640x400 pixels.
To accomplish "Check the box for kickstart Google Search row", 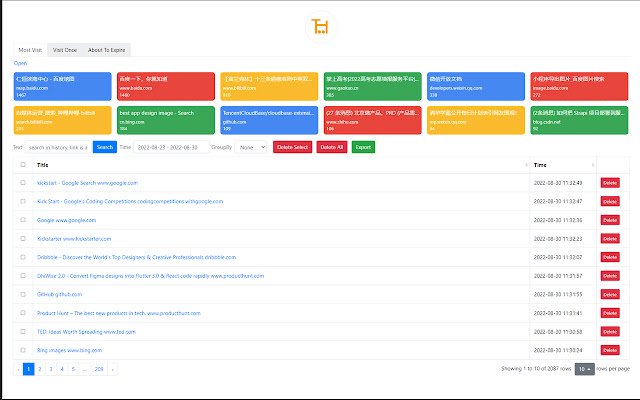I will click(23, 182).
